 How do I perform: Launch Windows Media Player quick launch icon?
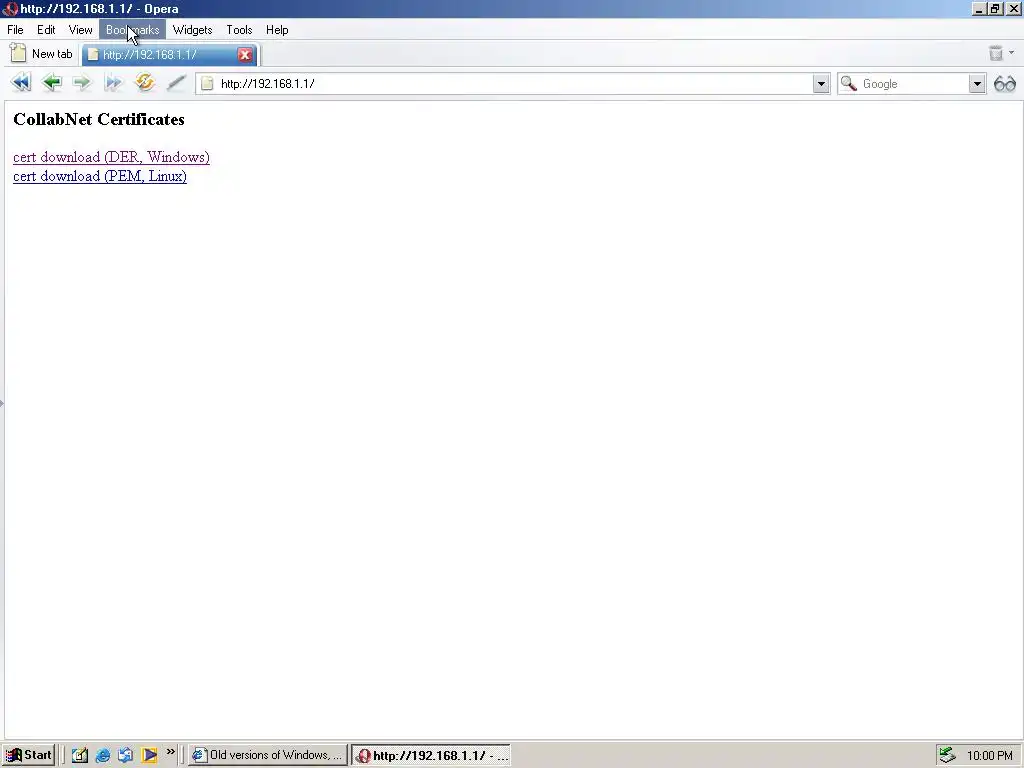click(x=149, y=755)
